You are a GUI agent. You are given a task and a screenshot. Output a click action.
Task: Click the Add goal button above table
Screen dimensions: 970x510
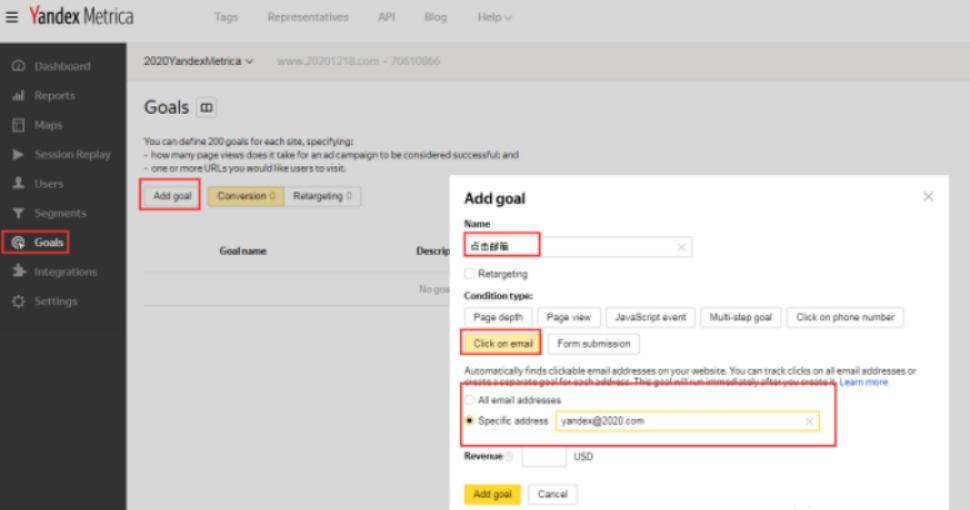172,196
